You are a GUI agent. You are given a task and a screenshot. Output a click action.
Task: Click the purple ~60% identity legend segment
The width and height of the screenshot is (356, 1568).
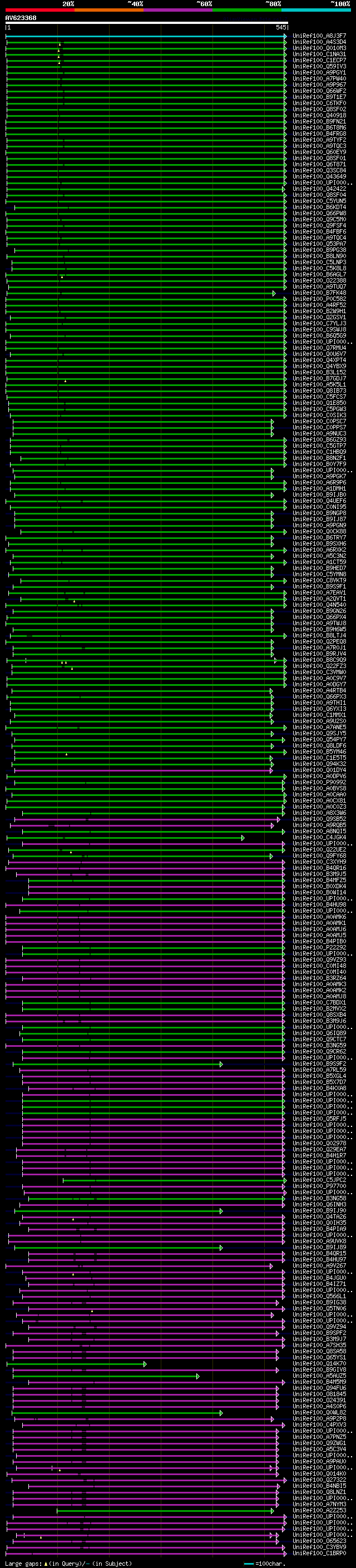179,10
